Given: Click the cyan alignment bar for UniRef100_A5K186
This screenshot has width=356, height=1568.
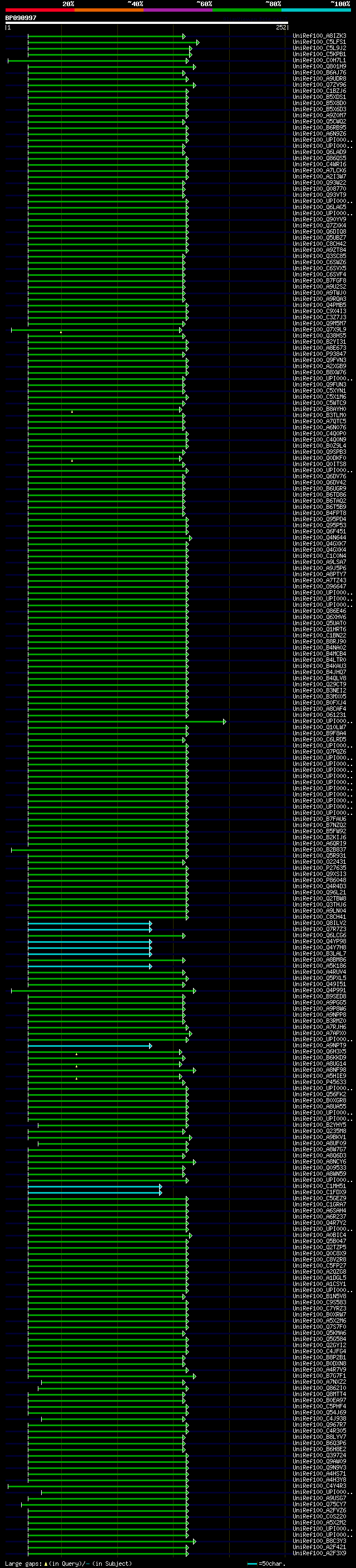Looking at the screenshot, I should pos(90,966).
